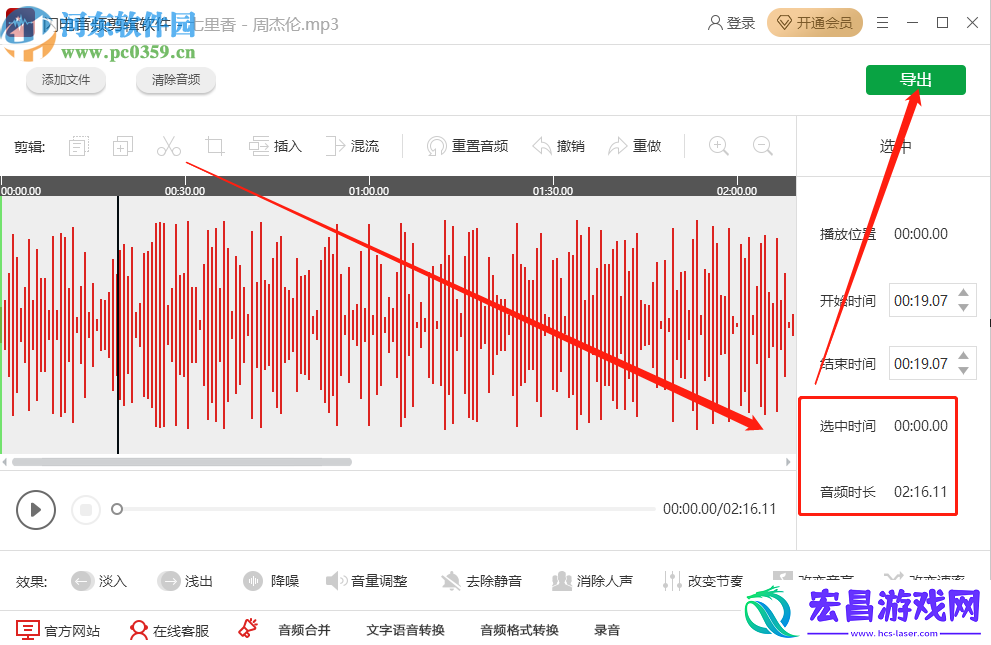991x645 pixels.
Task: Click the 添加文件 add file button
Action: (x=66, y=80)
